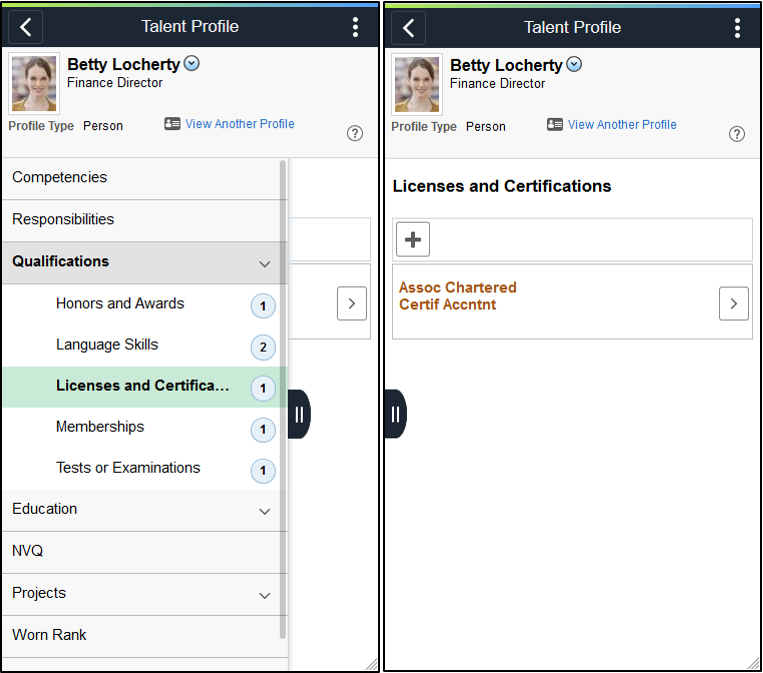The height and width of the screenshot is (673, 763).
Task: Select Competencies in the navigation list
Action: click(60, 178)
